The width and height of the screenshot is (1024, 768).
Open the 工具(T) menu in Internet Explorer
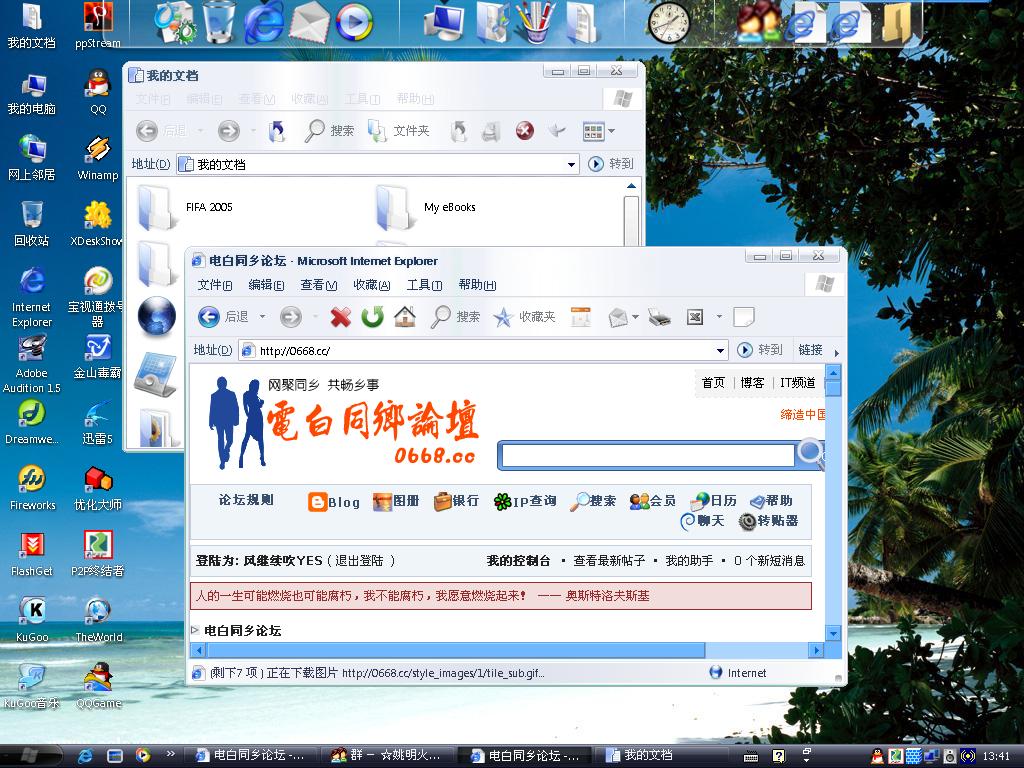tap(424, 285)
